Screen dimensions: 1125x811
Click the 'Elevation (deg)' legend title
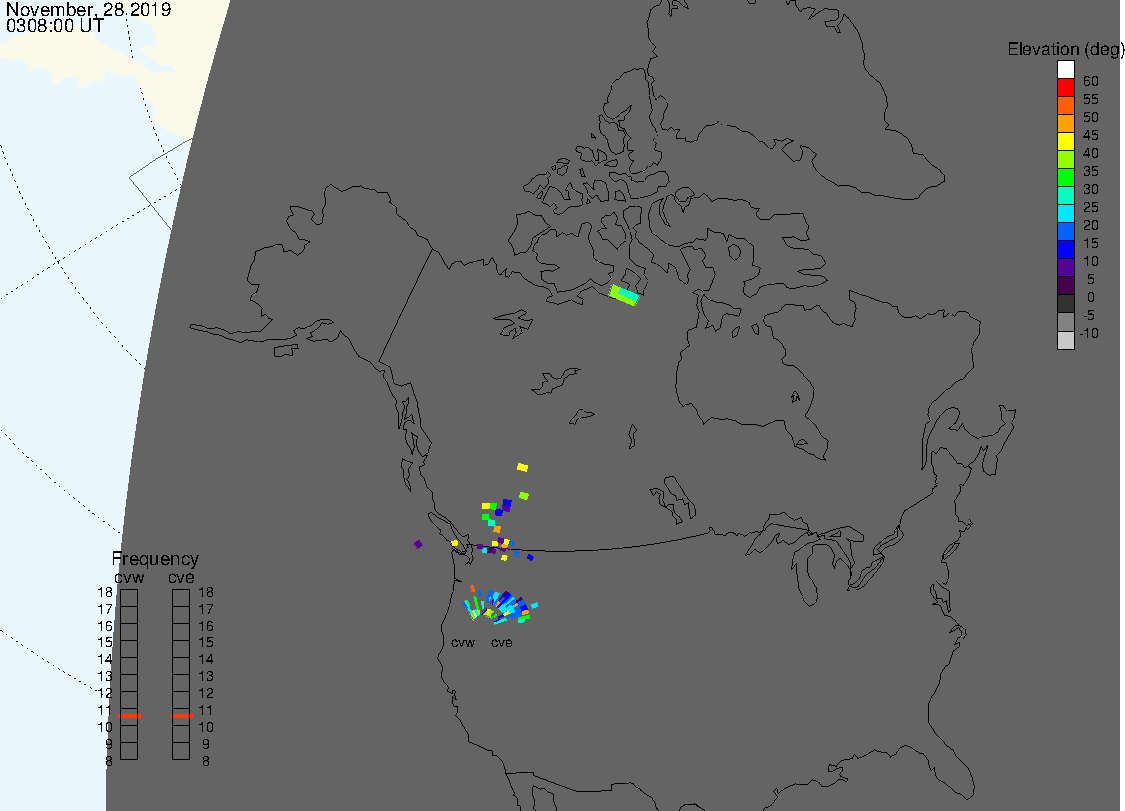point(1065,50)
